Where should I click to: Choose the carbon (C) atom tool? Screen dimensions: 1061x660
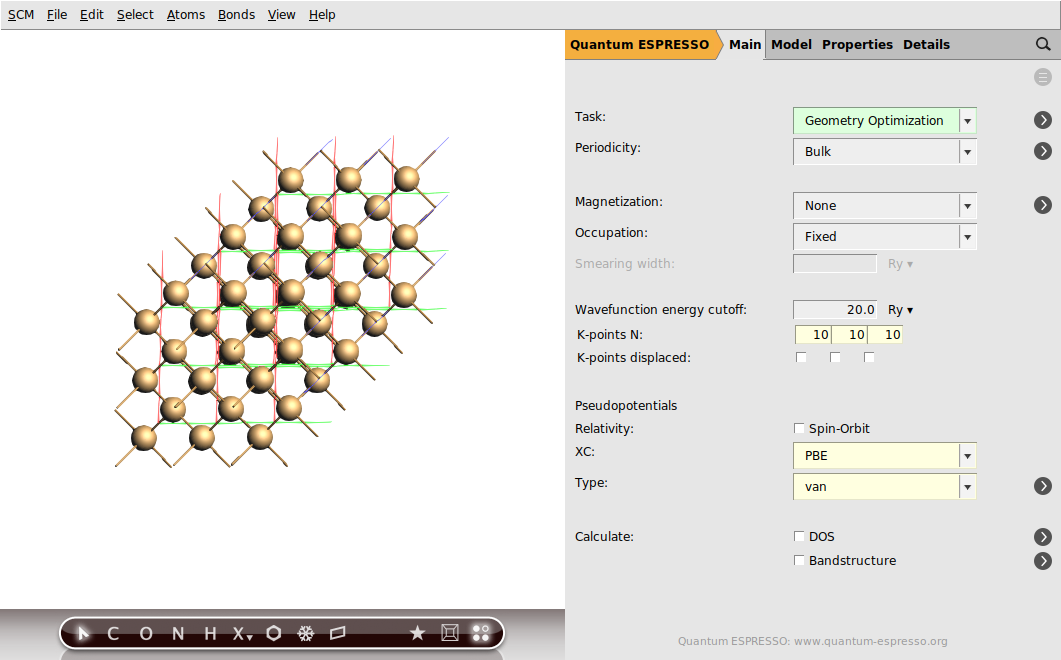[113, 634]
